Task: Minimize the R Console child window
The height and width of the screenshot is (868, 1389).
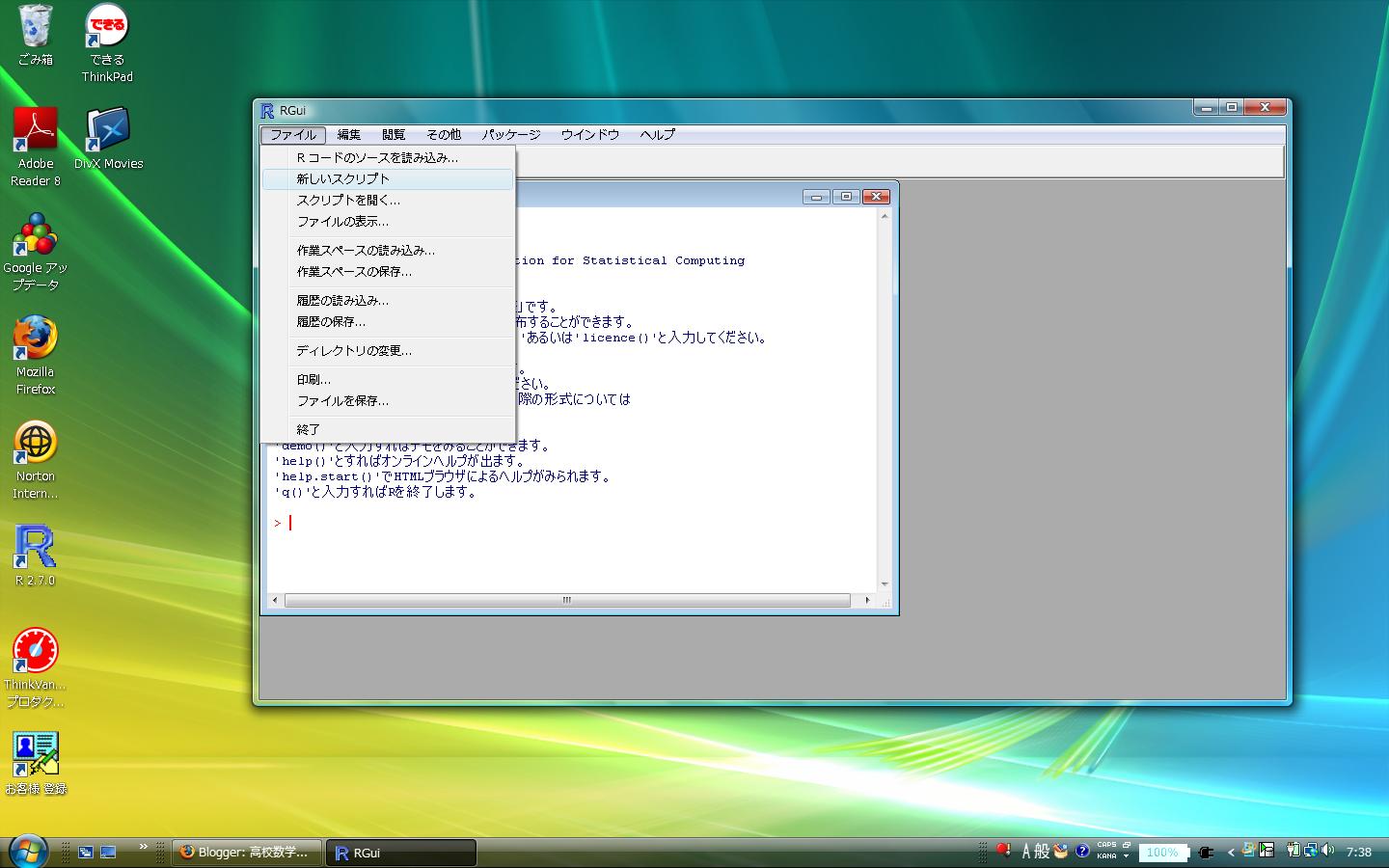Action: pyautogui.click(x=816, y=197)
